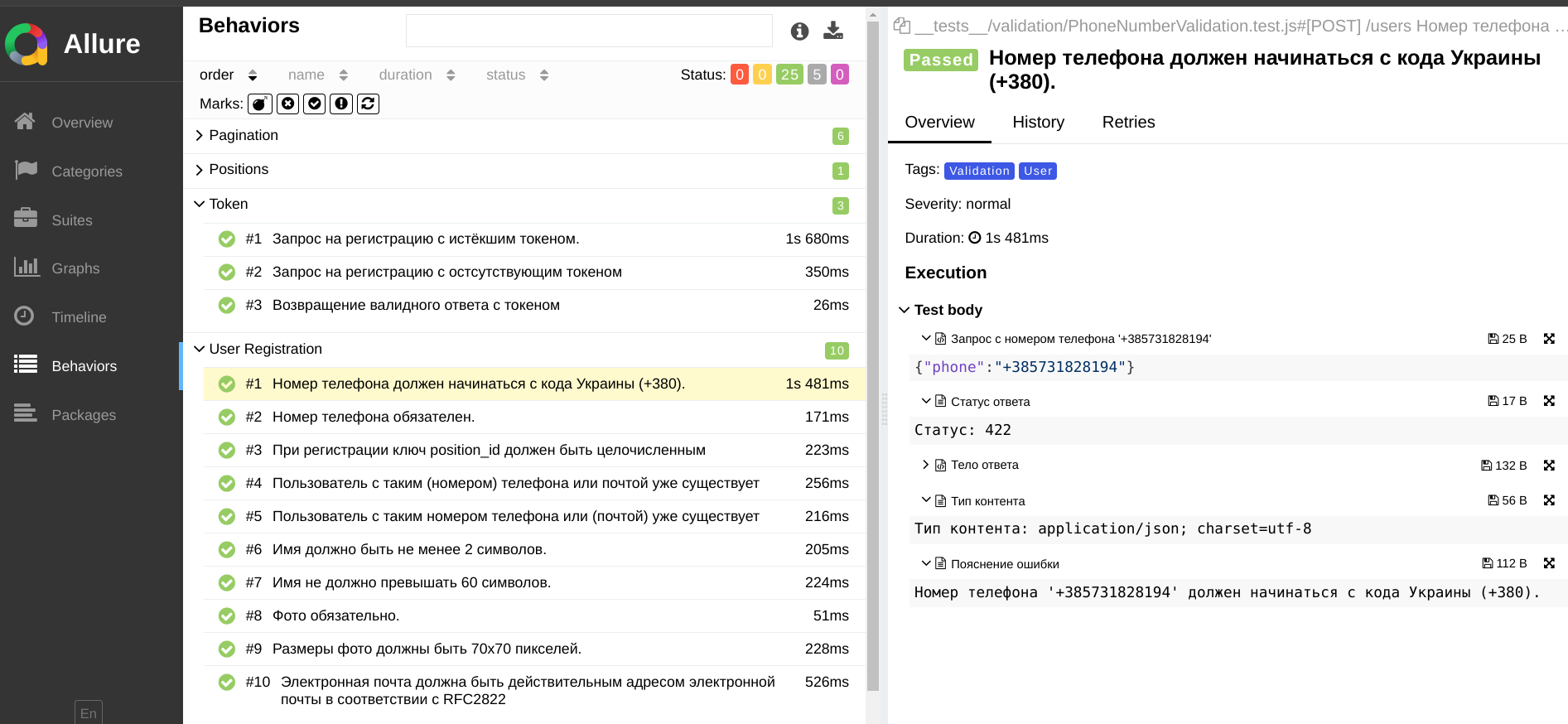Click the tests list vertical scrollbar
This screenshot has width=1568, height=724.
(x=873, y=356)
